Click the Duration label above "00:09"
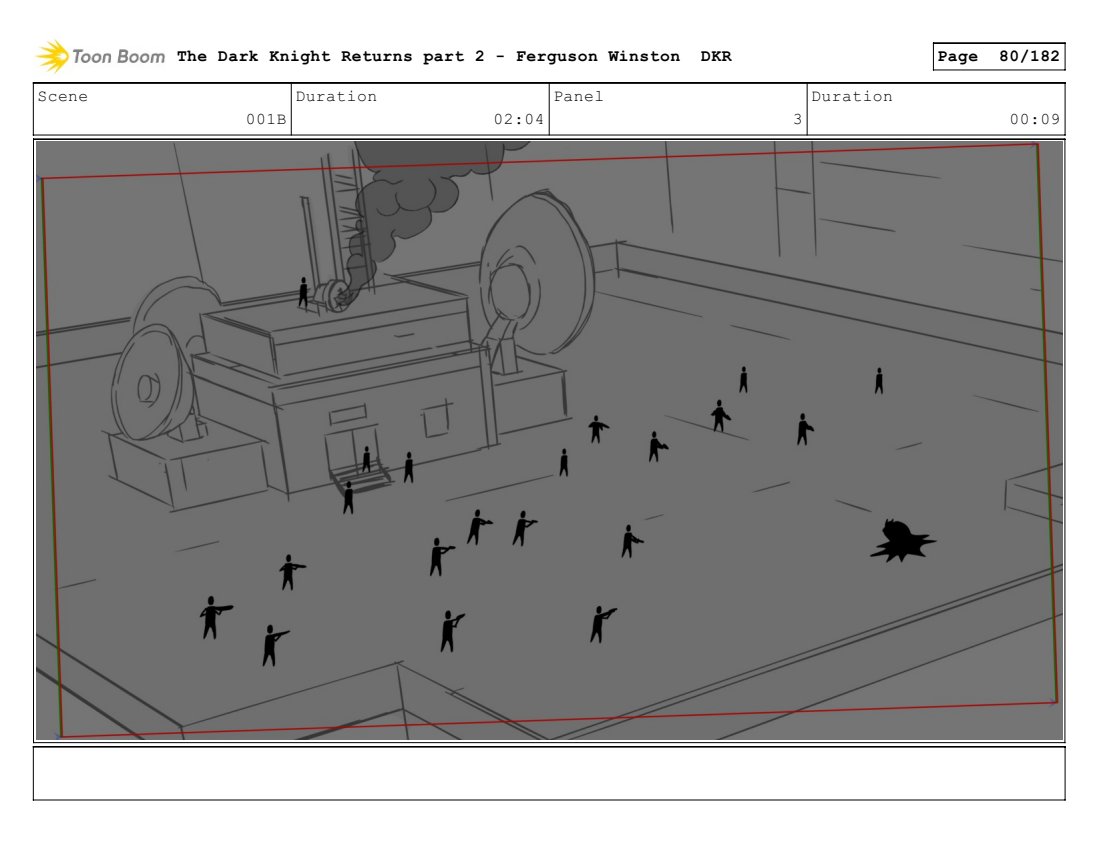The image size is (1100, 850). 852,97
